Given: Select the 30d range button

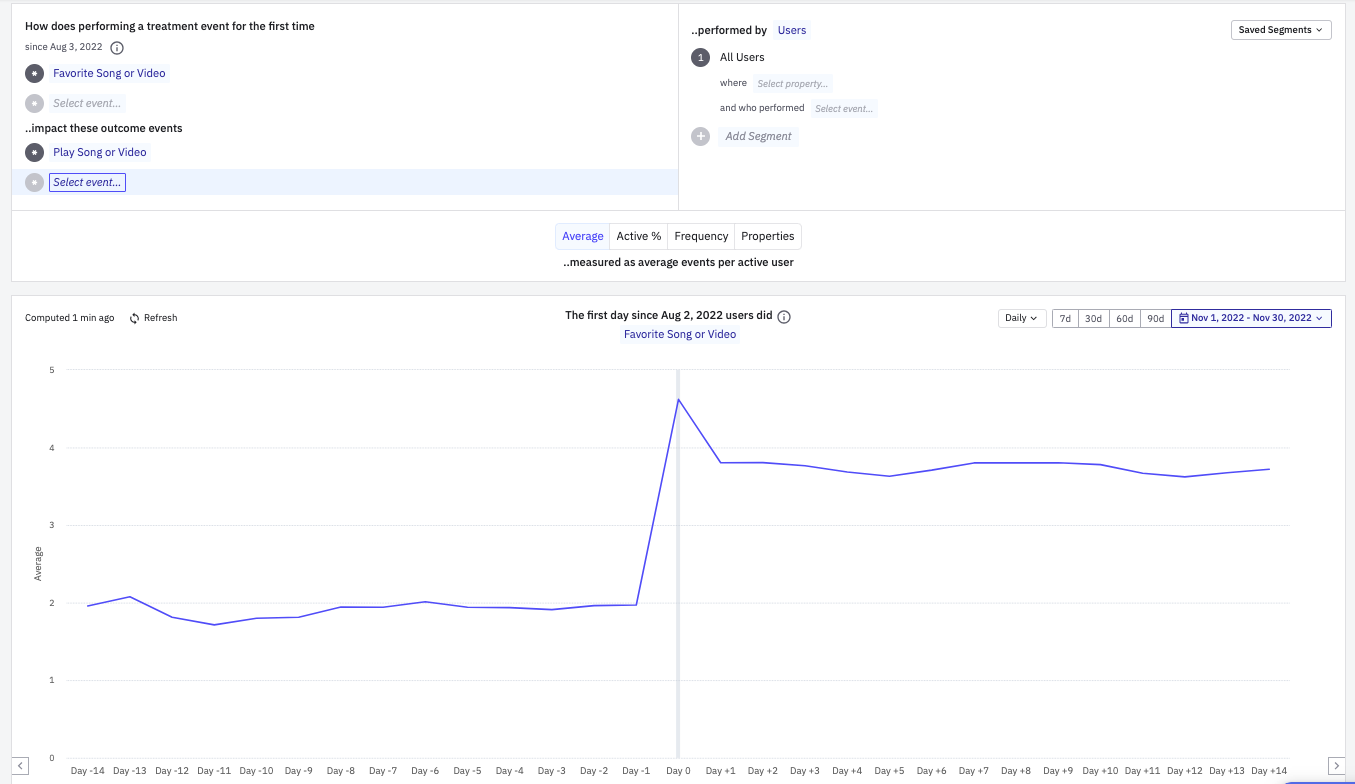Looking at the screenshot, I should coord(1094,318).
